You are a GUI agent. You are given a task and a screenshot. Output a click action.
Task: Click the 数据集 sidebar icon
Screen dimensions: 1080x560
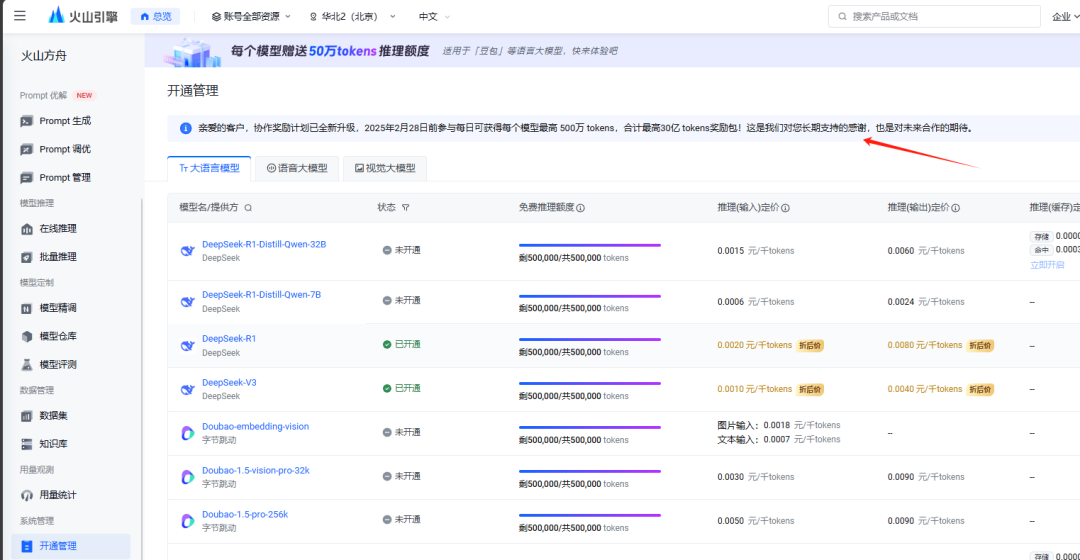coord(26,416)
